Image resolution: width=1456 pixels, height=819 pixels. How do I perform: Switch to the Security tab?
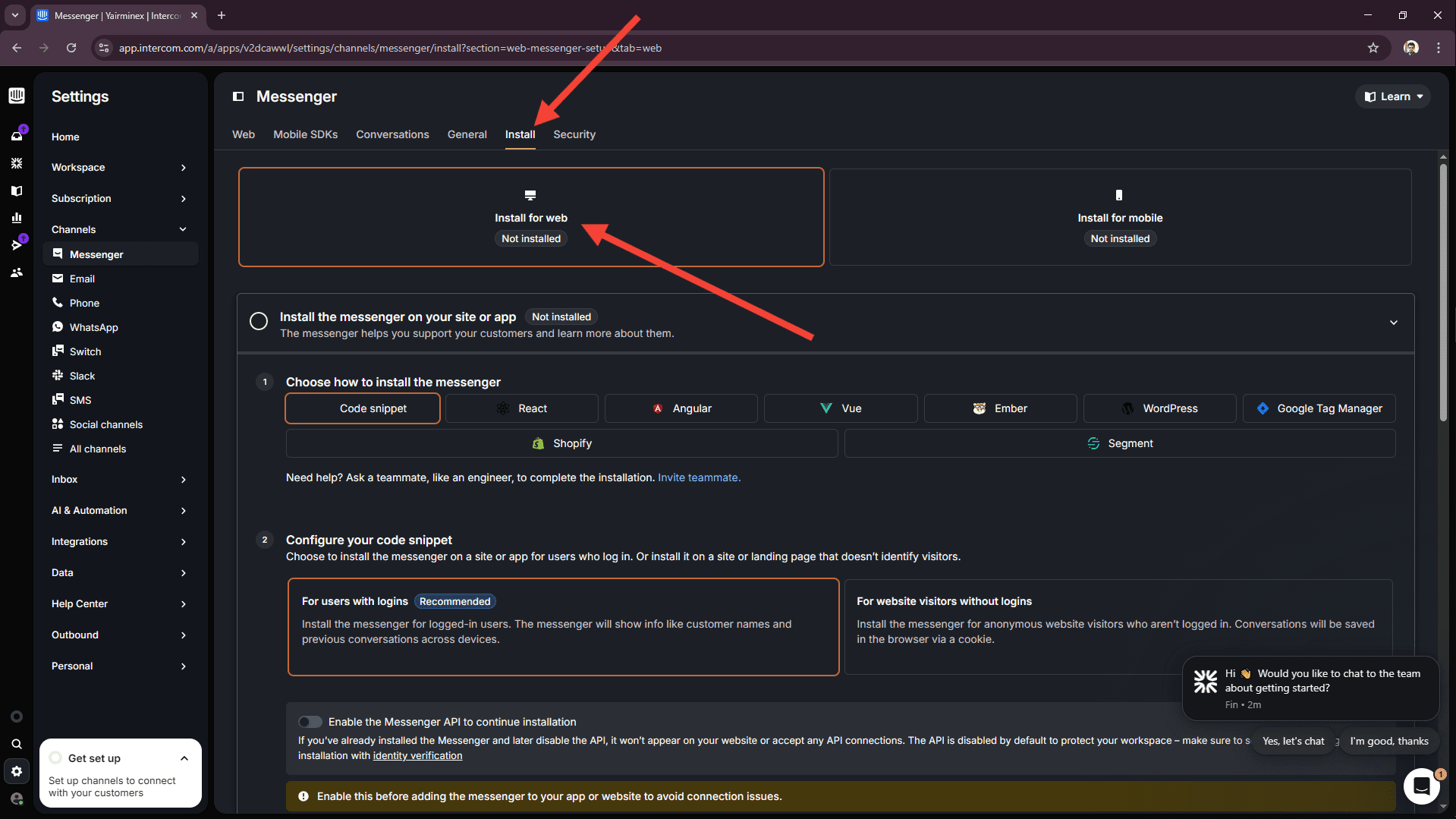click(x=574, y=134)
